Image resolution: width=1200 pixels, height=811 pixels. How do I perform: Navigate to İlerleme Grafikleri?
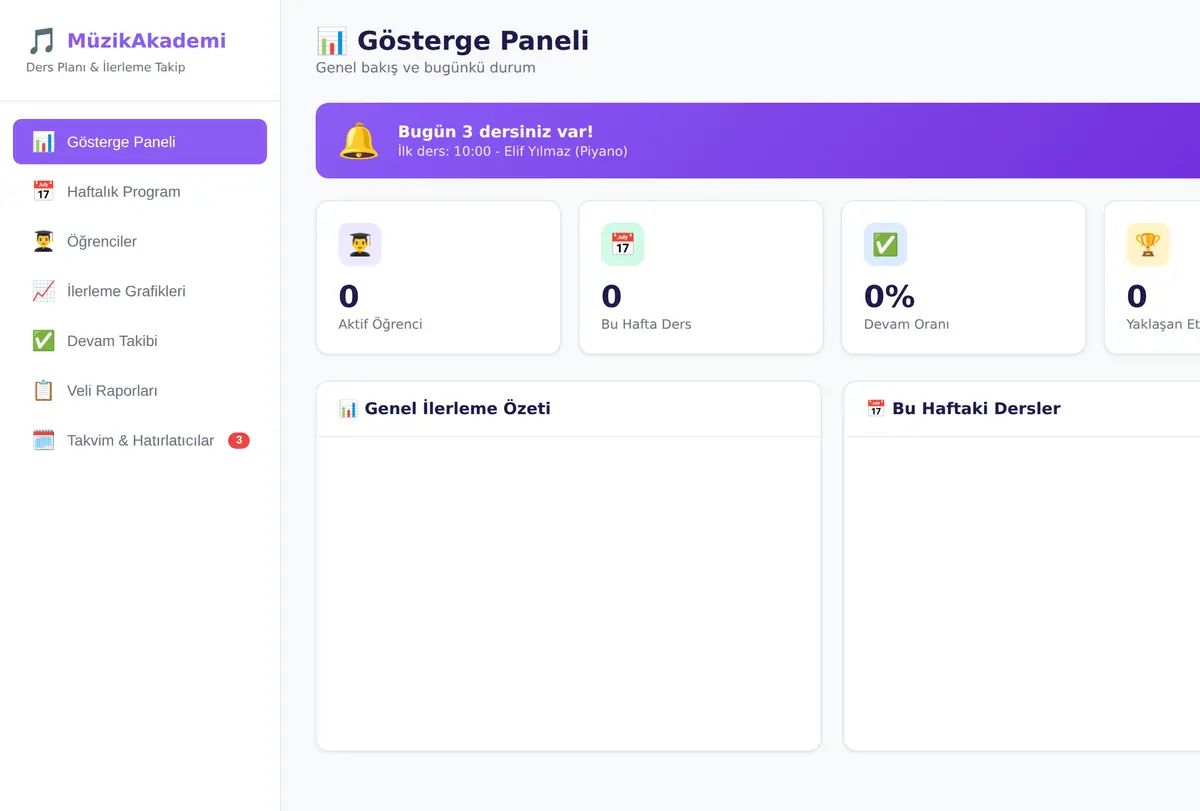click(x=140, y=291)
